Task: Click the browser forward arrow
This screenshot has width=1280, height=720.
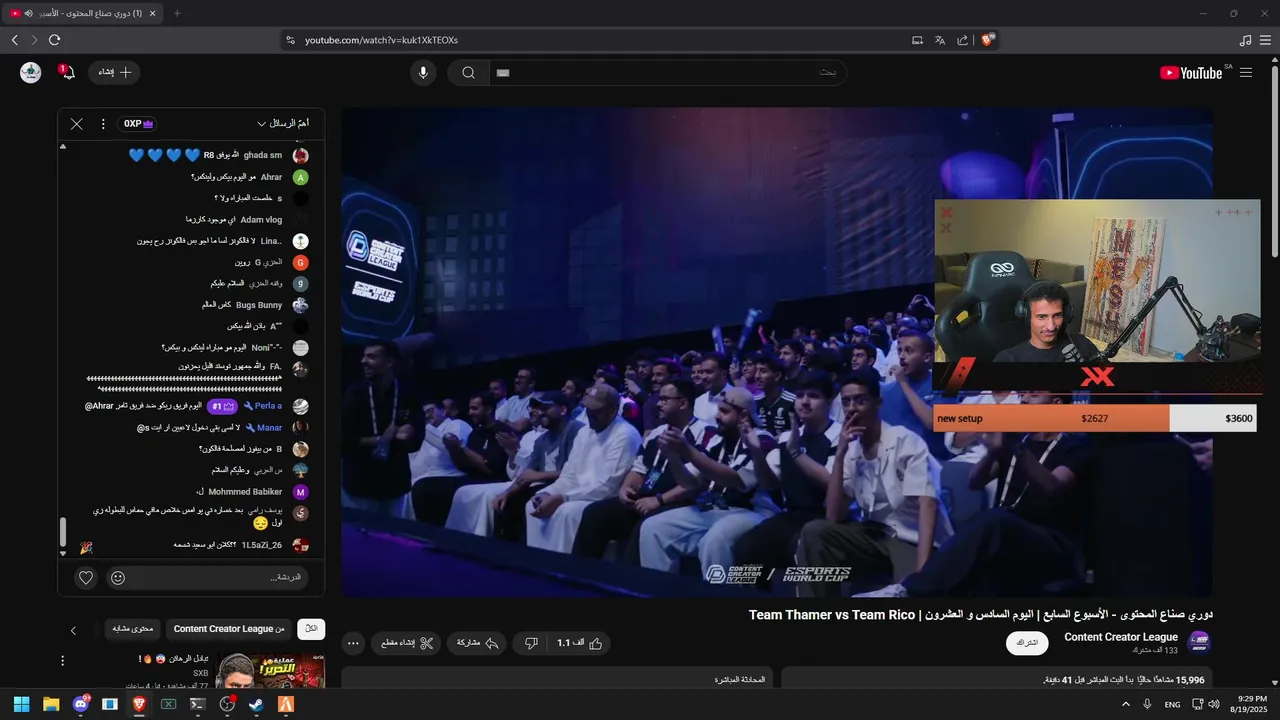Action: (34, 40)
